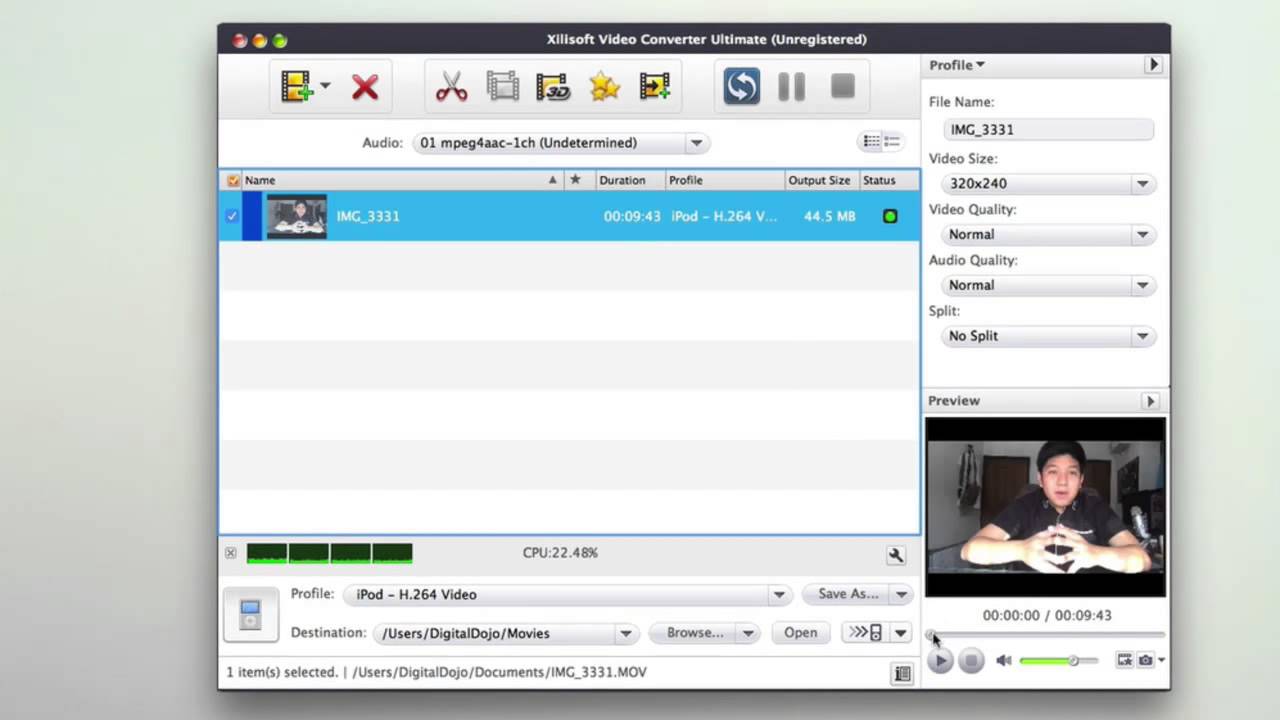Image resolution: width=1280 pixels, height=720 pixels.
Task: Open the 3D conversion tool
Action: pos(553,86)
